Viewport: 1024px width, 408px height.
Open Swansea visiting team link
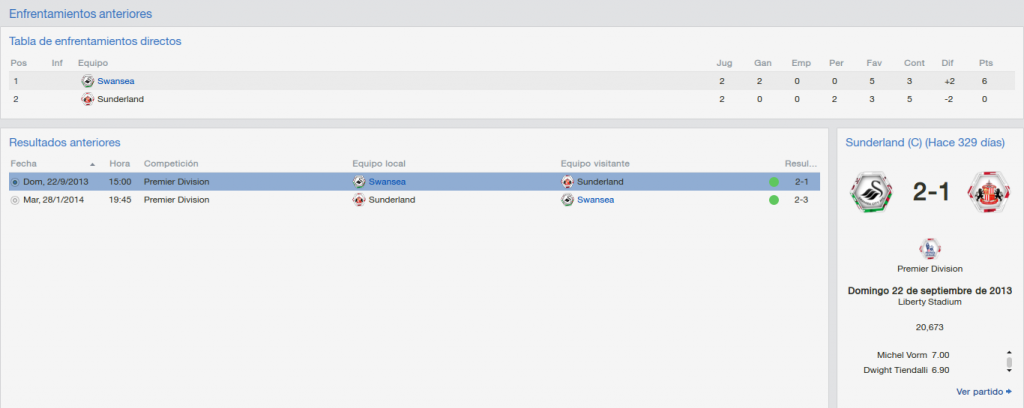[596, 200]
